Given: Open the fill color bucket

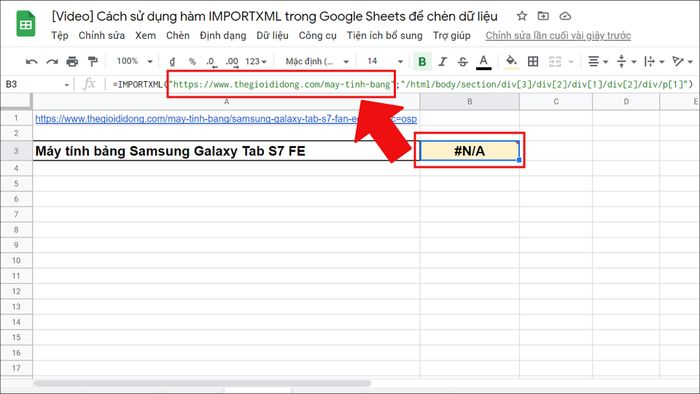Looking at the screenshot, I should [x=512, y=62].
